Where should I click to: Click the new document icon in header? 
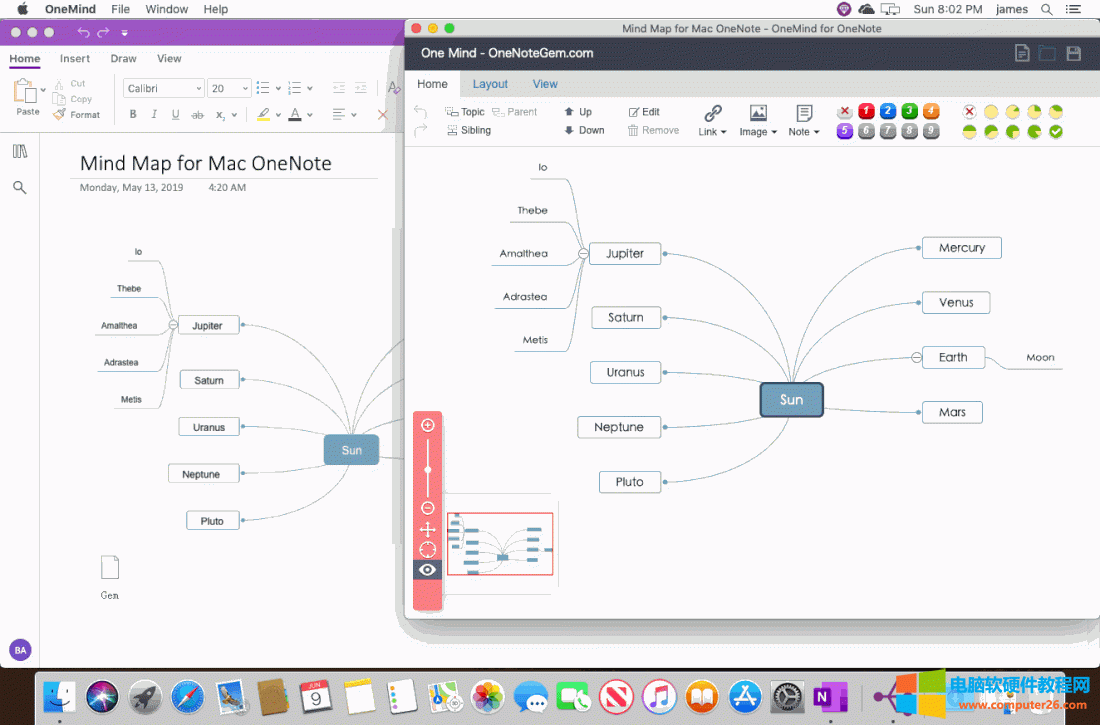(1021, 53)
